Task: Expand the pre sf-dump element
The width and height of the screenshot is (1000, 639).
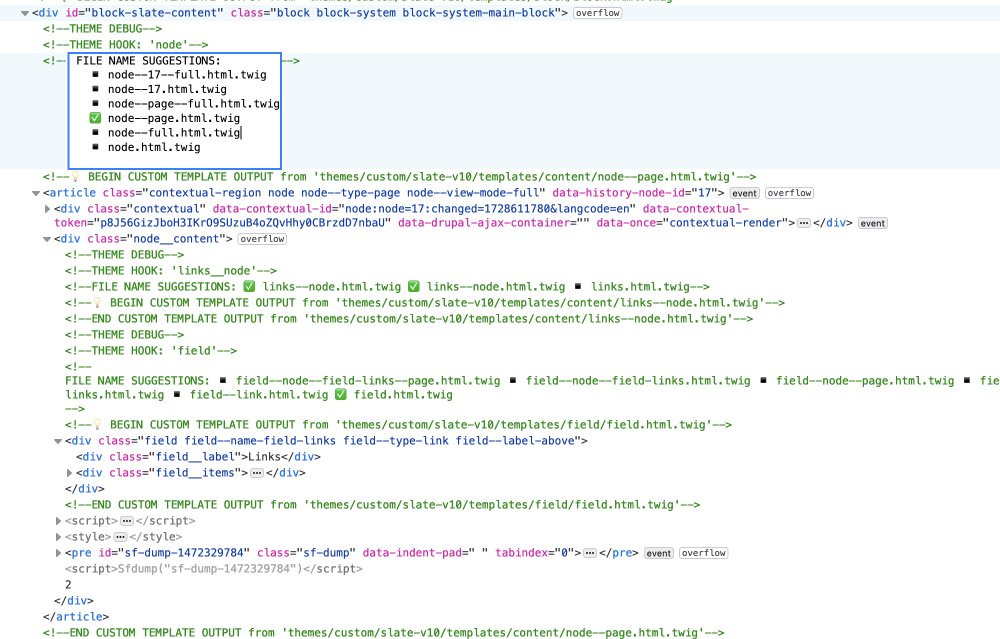Action: (58, 553)
